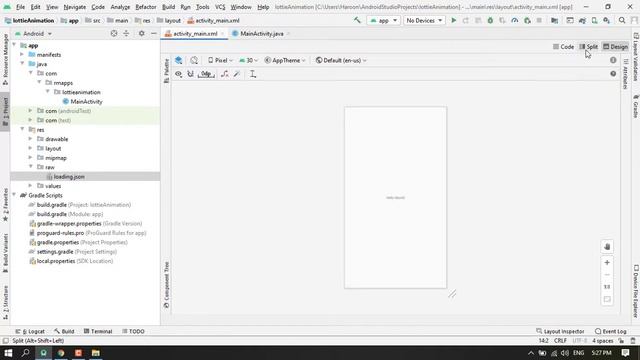Click the warnings indicator icon in design toolbar

613,60
